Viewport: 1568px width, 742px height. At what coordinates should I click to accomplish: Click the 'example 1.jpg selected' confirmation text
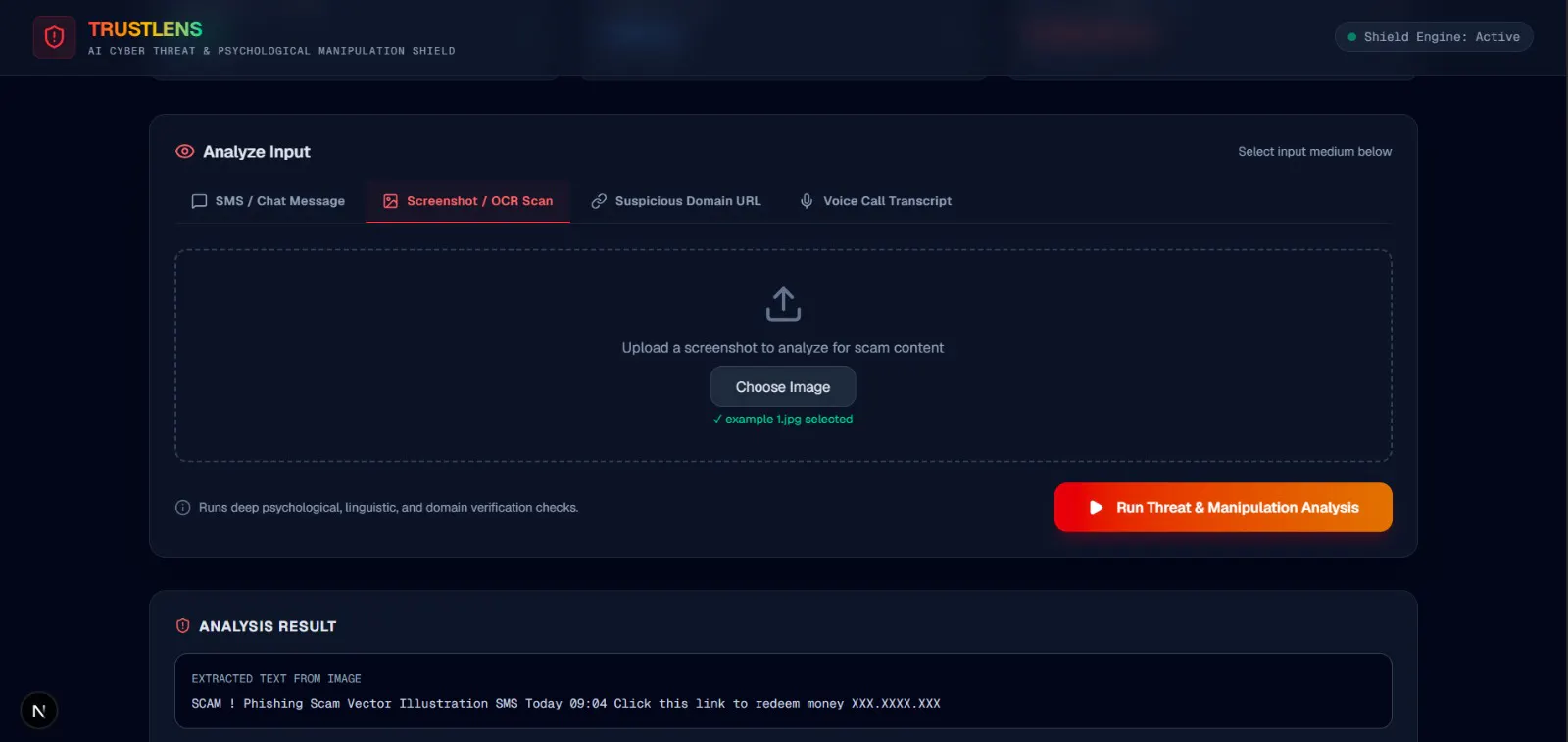tap(783, 420)
